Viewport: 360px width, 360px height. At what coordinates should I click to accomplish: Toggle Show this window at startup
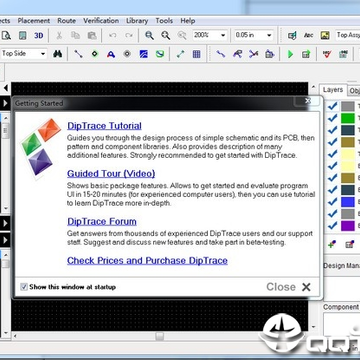[24, 287]
